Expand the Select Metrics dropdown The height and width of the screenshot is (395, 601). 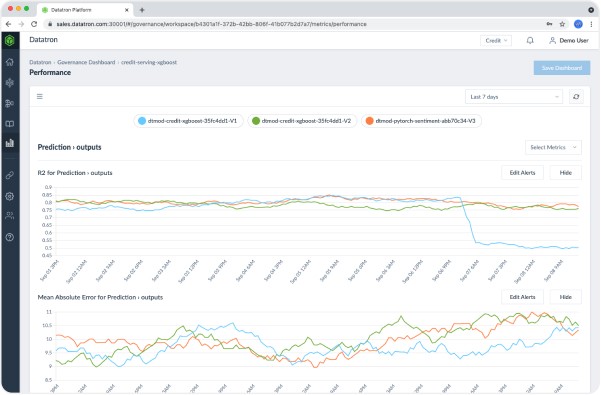click(553, 147)
